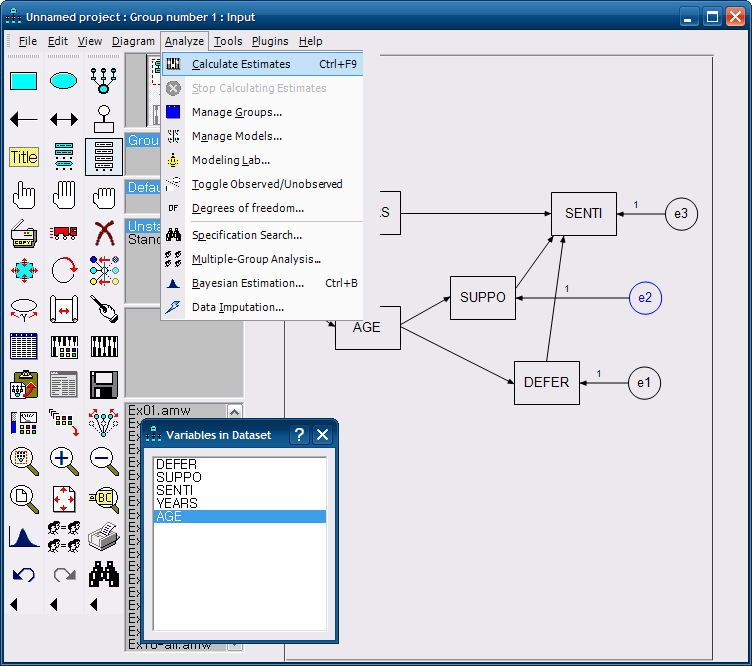This screenshot has height=666, width=752.
Task: Click the Bayesian distribution curve toolbar icon
Action: click(24, 537)
